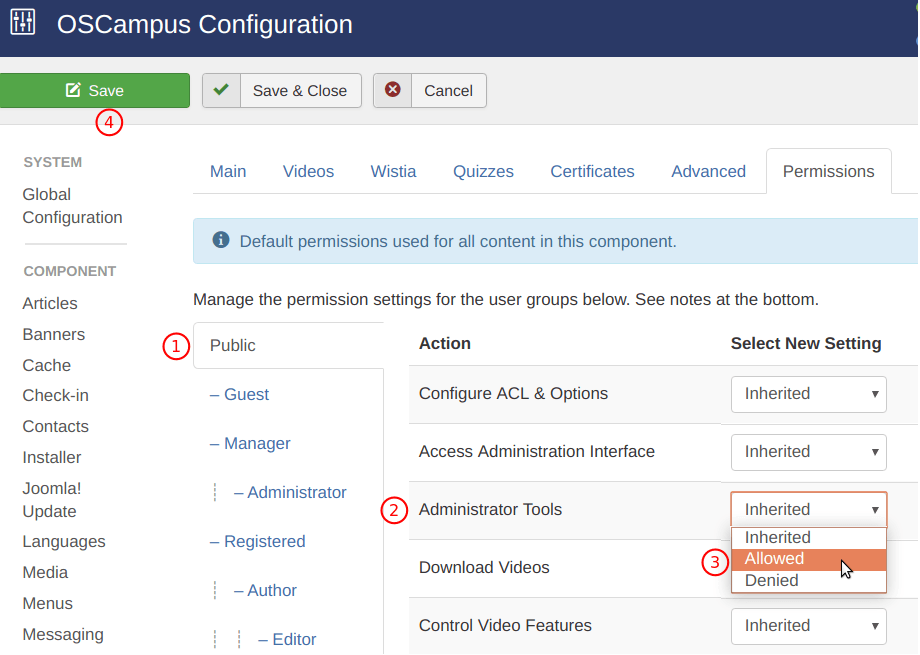Click the configuration sliders icon in header
This screenshot has height=655, width=920.
pyautogui.click(x=23, y=22)
